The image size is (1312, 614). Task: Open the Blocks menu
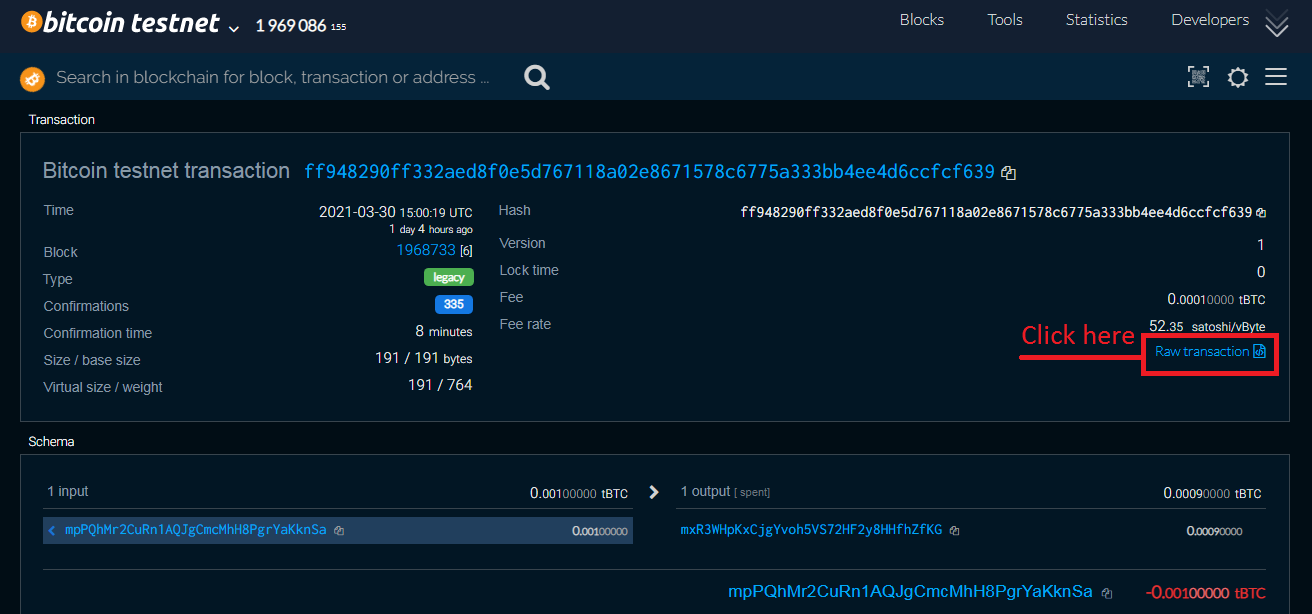[x=922, y=20]
